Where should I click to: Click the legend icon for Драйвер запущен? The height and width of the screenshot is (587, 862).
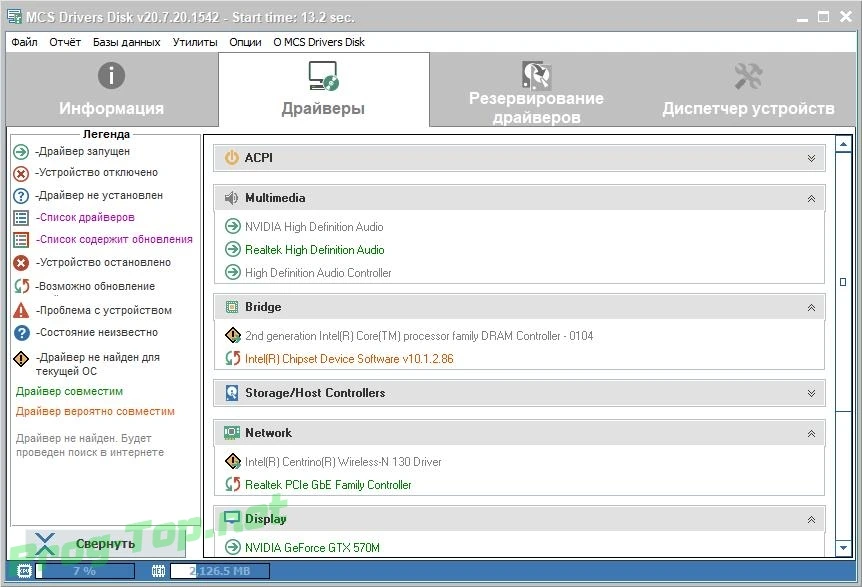[21, 151]
